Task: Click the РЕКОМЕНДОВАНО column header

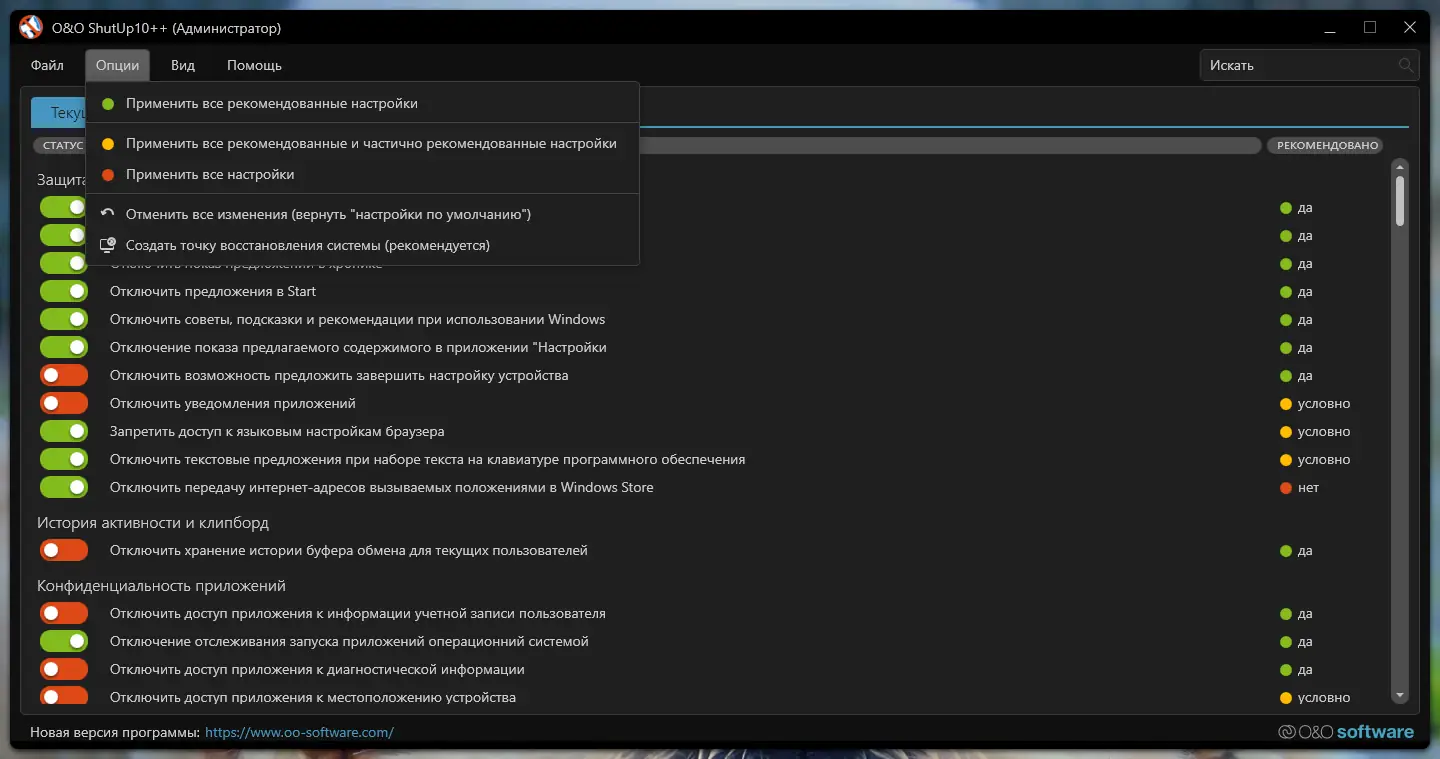Action: pos(1327,146)
